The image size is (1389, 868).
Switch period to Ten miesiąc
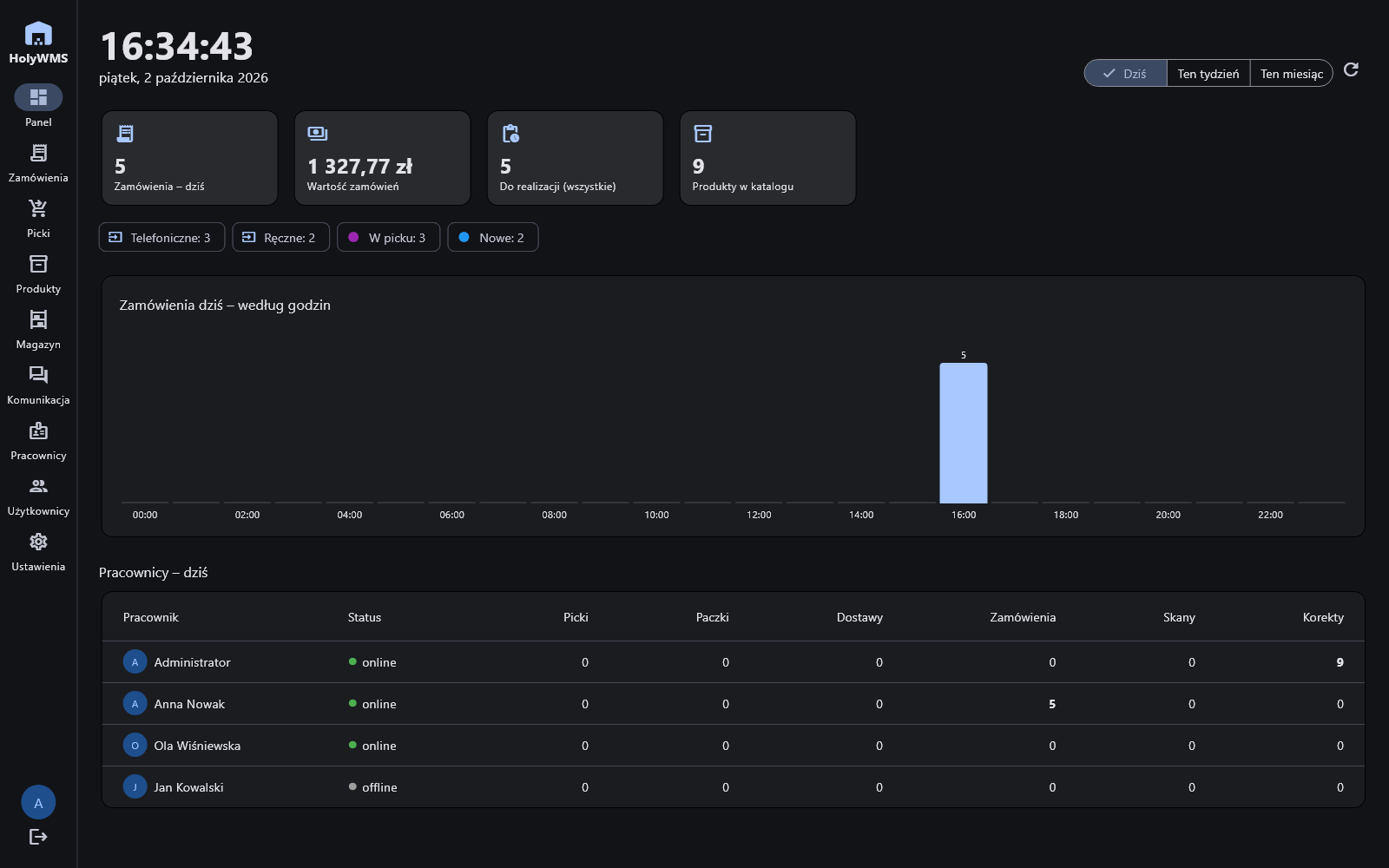(1291, 74)
